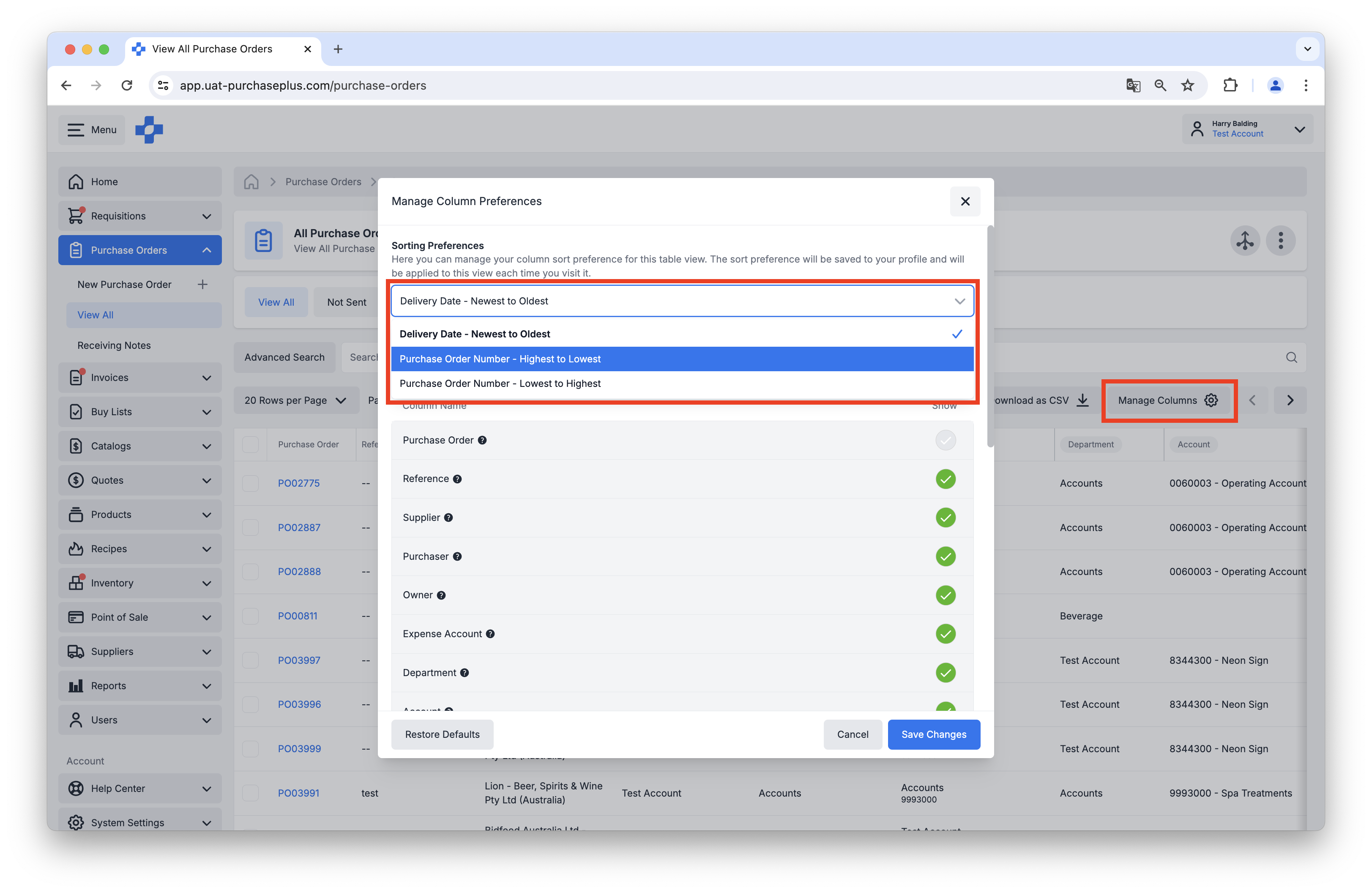Click the modal vertical scrollbar
Viewport: 1372px width, 893px height.
[990, 336]
